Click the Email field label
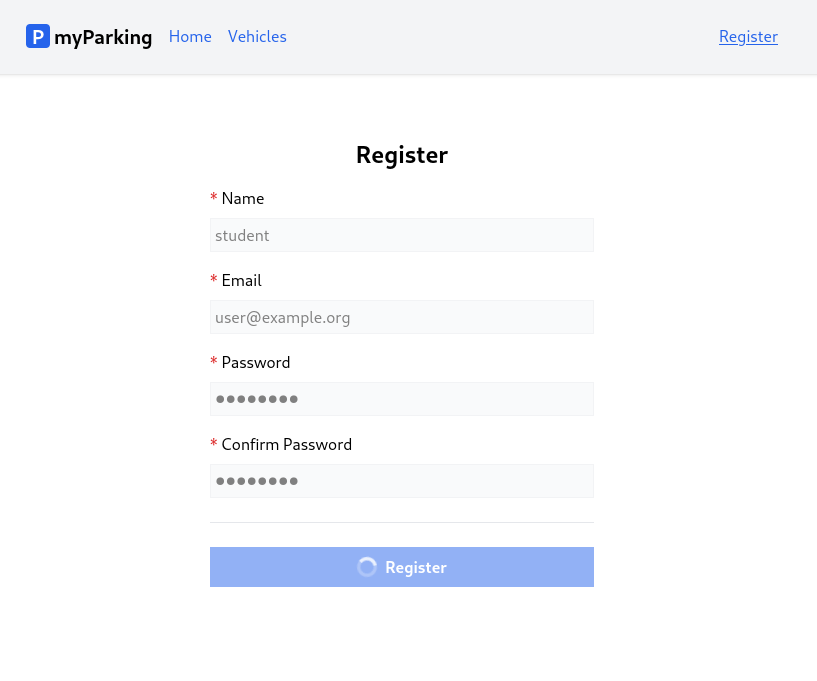The width and height of the screenshot is (817, 681). click(x=241, y=280)
